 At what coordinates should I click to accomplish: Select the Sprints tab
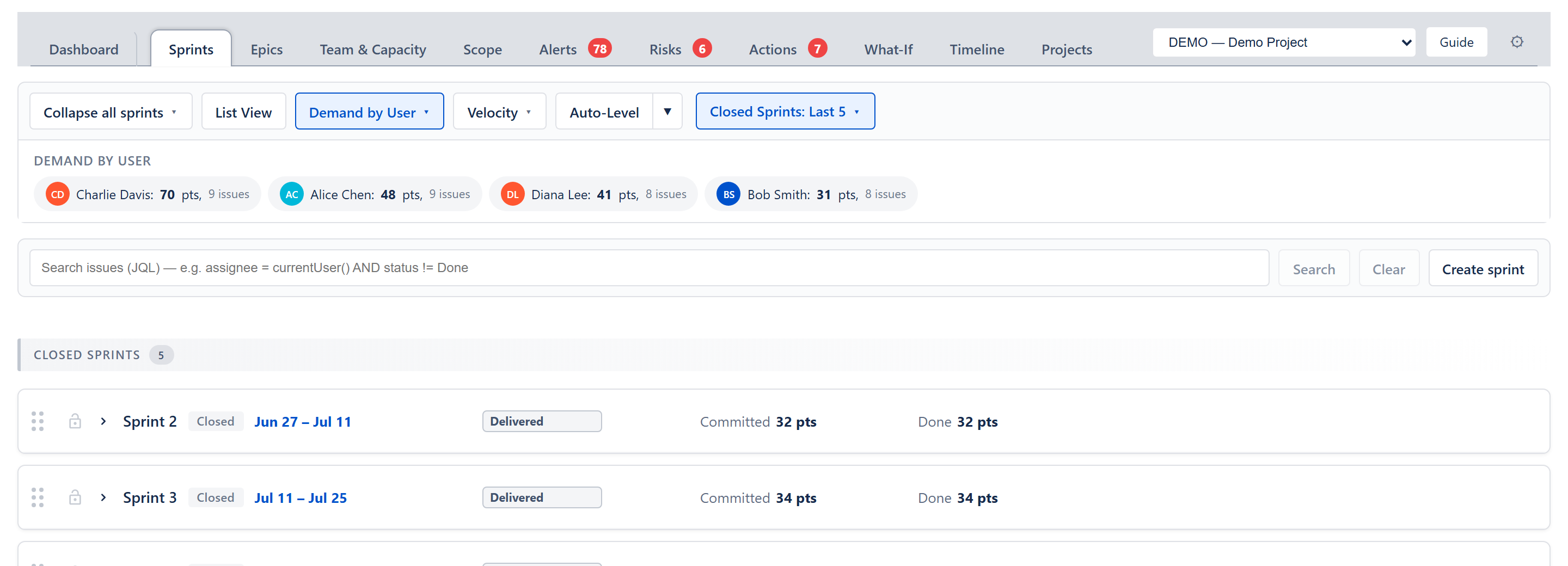(191, 48)
